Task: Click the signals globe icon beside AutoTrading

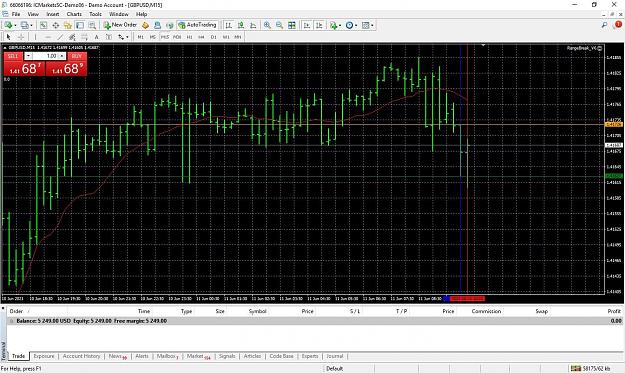Action: 169,25
